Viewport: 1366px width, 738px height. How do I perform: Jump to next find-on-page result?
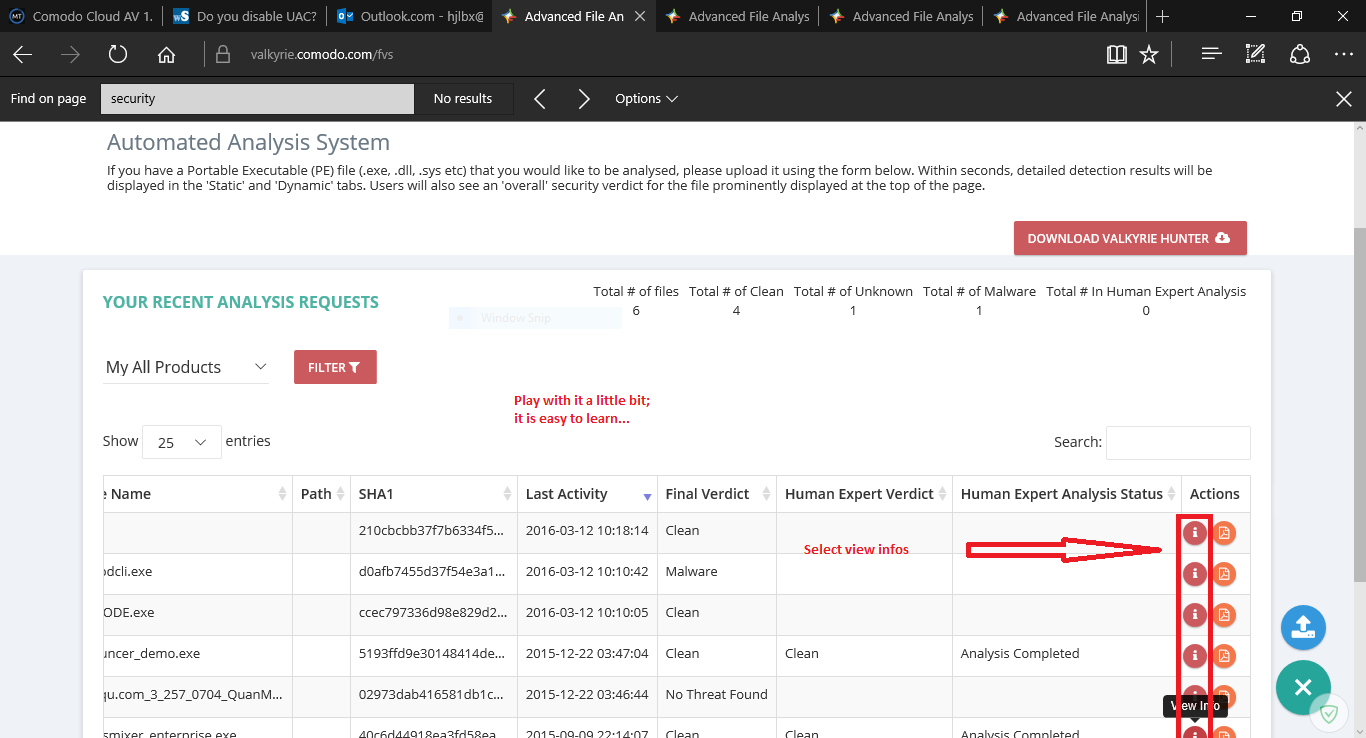(584, 99)
